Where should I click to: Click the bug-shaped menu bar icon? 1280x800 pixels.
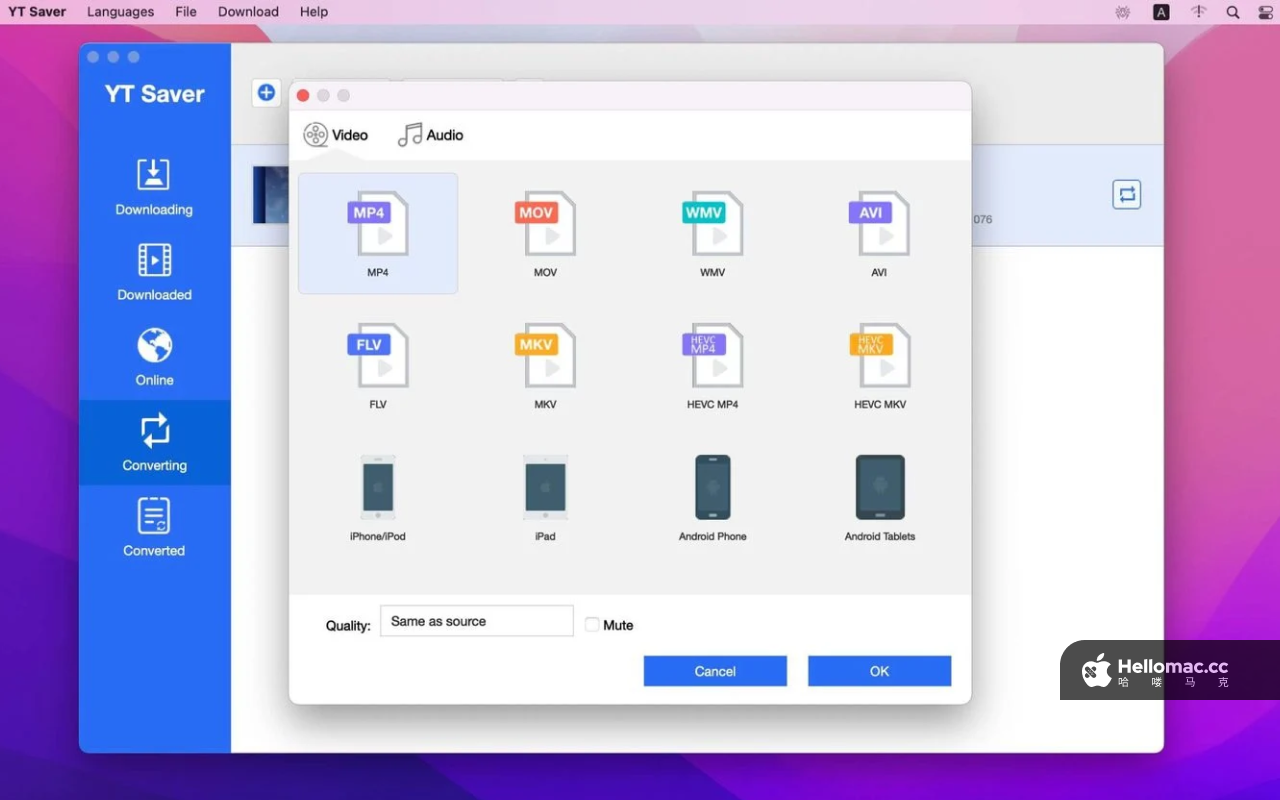coord(1123,12)
